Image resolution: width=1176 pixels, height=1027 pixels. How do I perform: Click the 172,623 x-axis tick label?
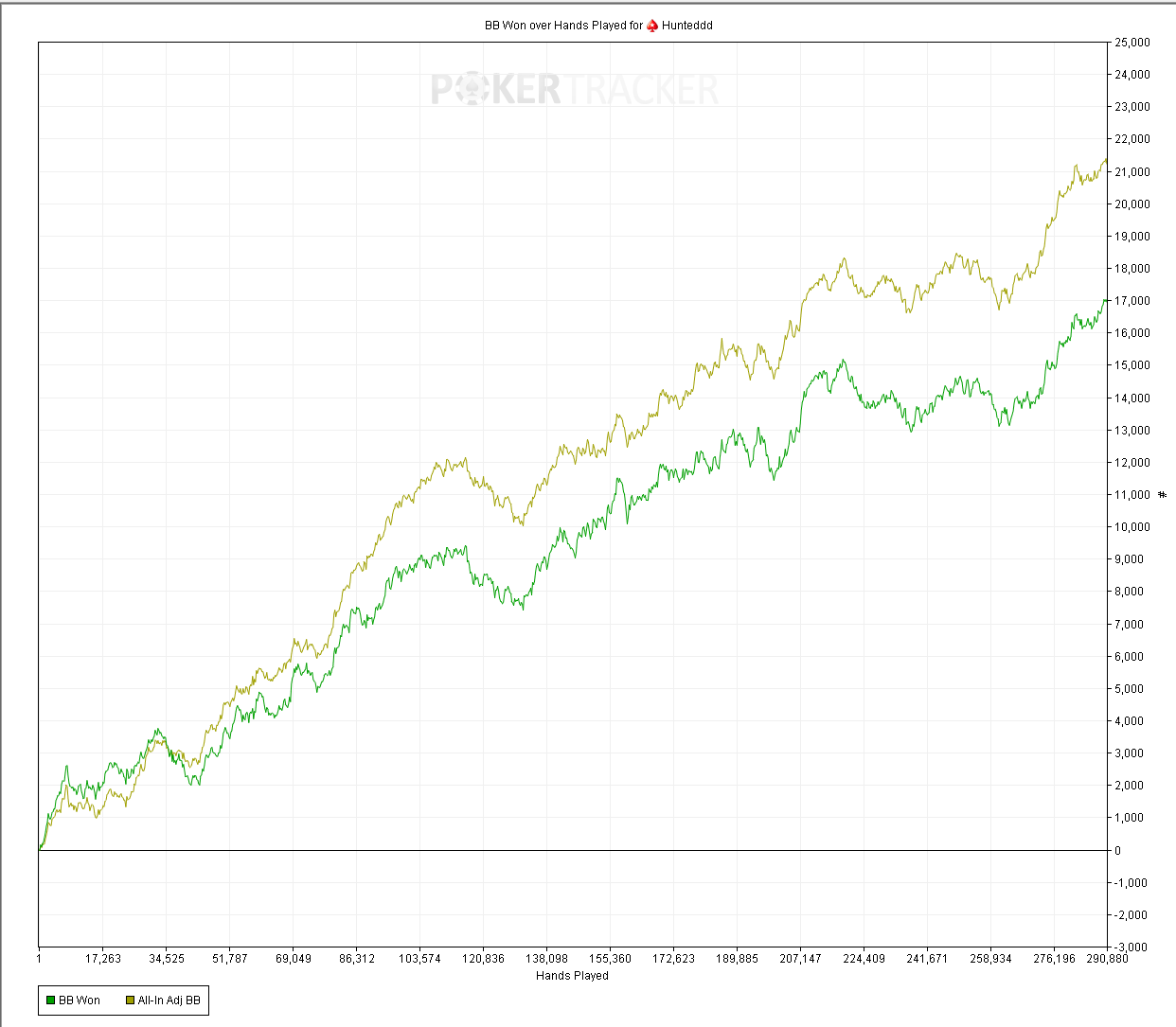coord(673,959)
